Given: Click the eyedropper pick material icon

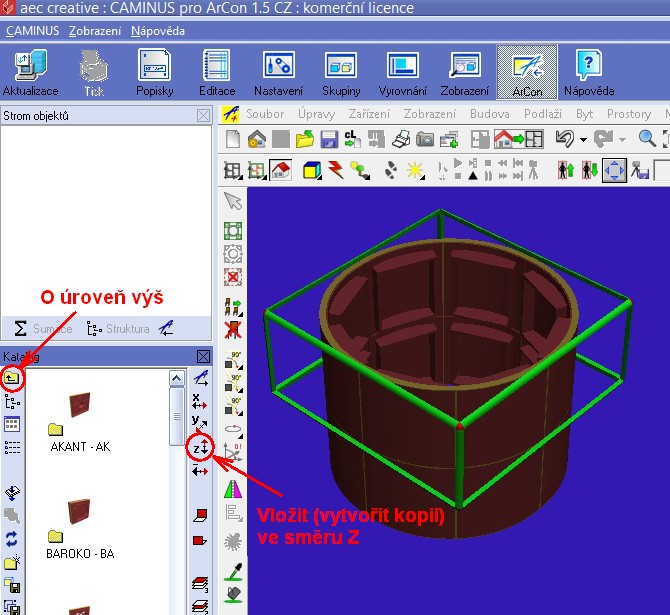Looking at the screenshot, I should tap(234, 572).
